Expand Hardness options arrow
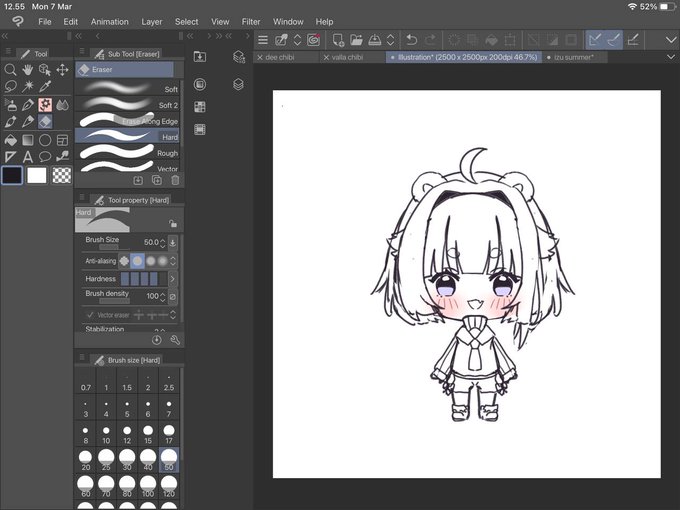This screenshot has height=510, width=680. [x=173, y=279]
